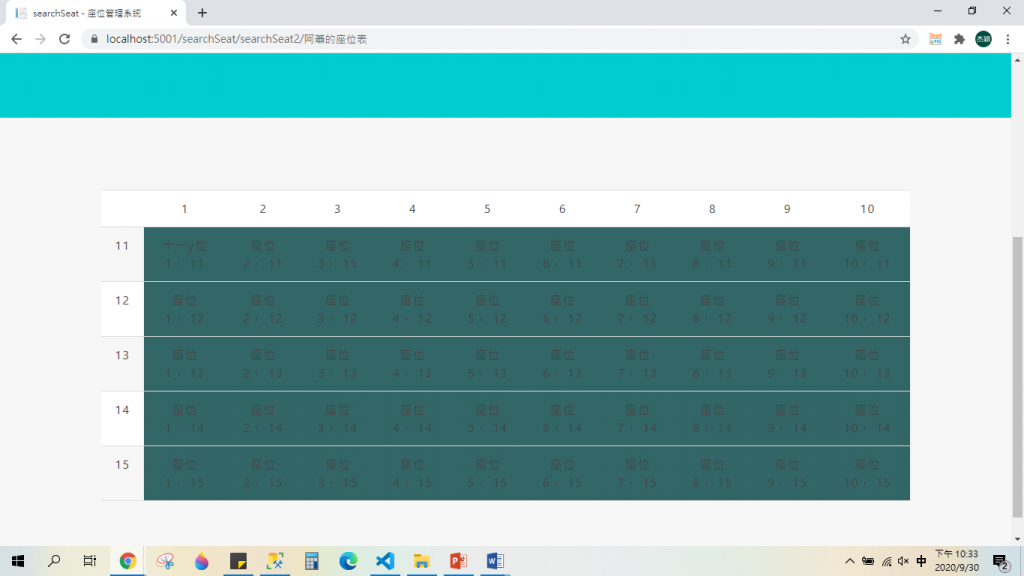Switch to Chrome on taskbar
This screenshot has height=576, width=1024.
pos(127,561)
